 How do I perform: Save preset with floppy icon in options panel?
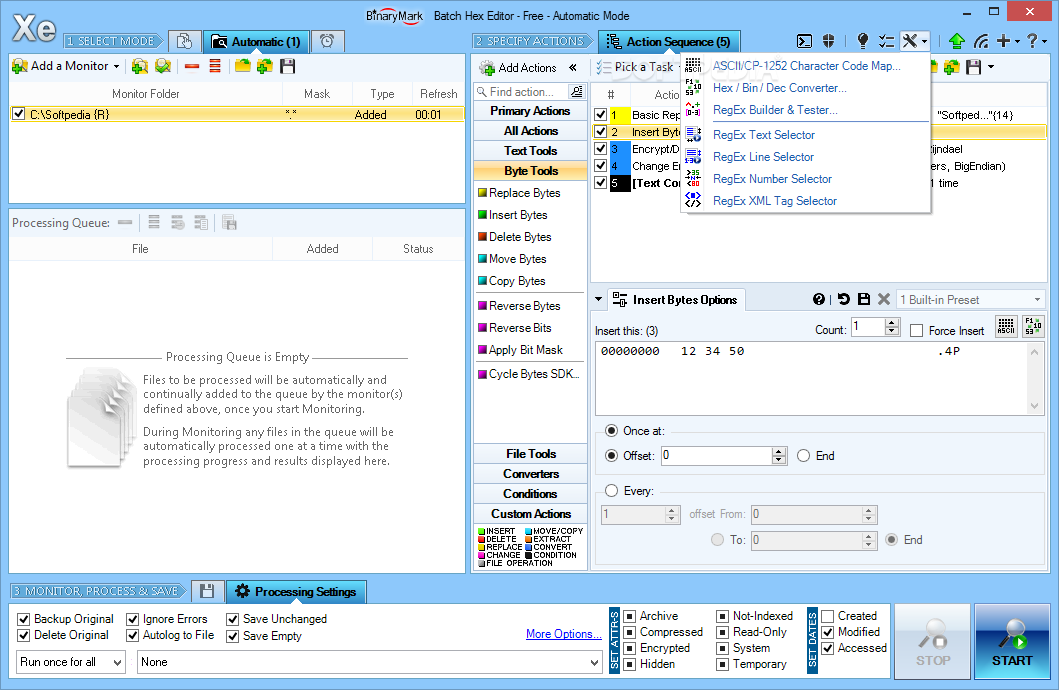pos(863,299)
